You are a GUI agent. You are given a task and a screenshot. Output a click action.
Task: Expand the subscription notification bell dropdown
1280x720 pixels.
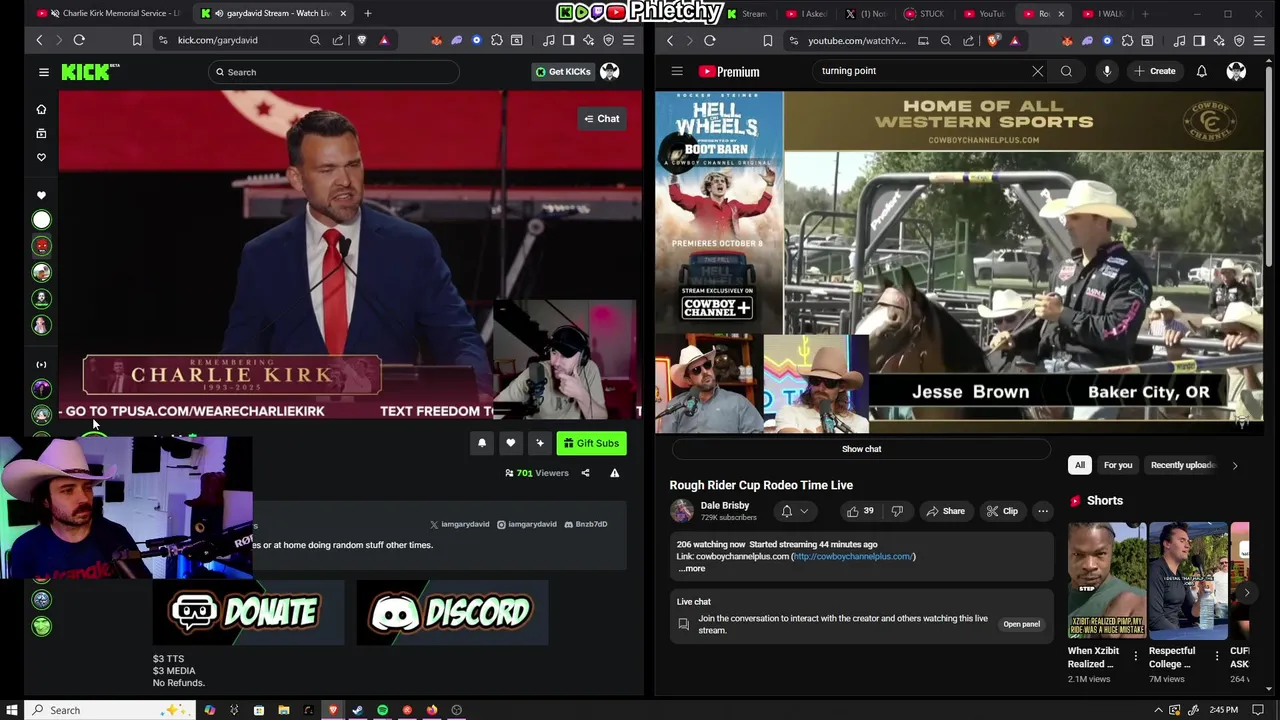[795, 511]
